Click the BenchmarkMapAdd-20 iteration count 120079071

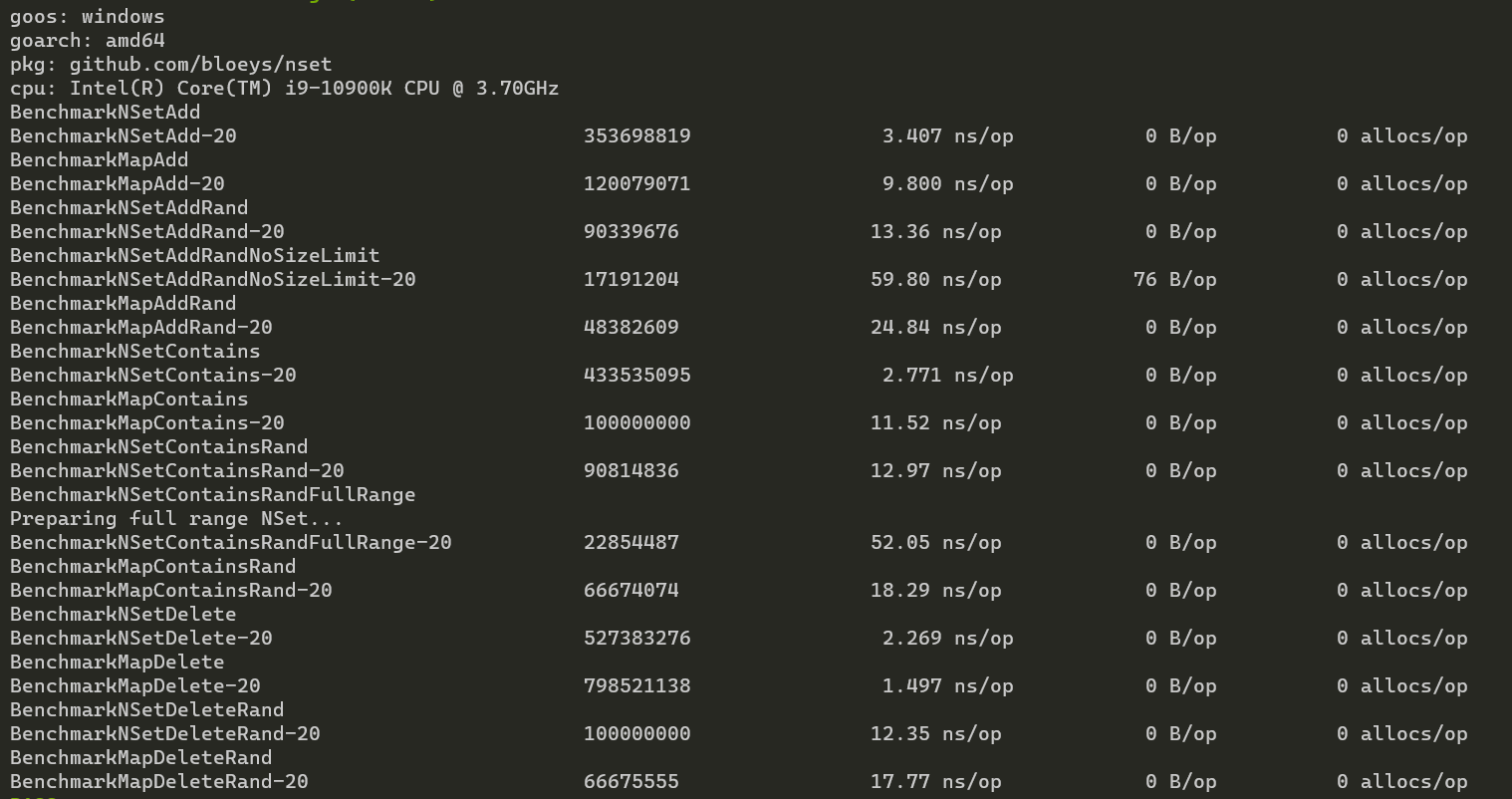pyautogui.click(x=636, y=183)
